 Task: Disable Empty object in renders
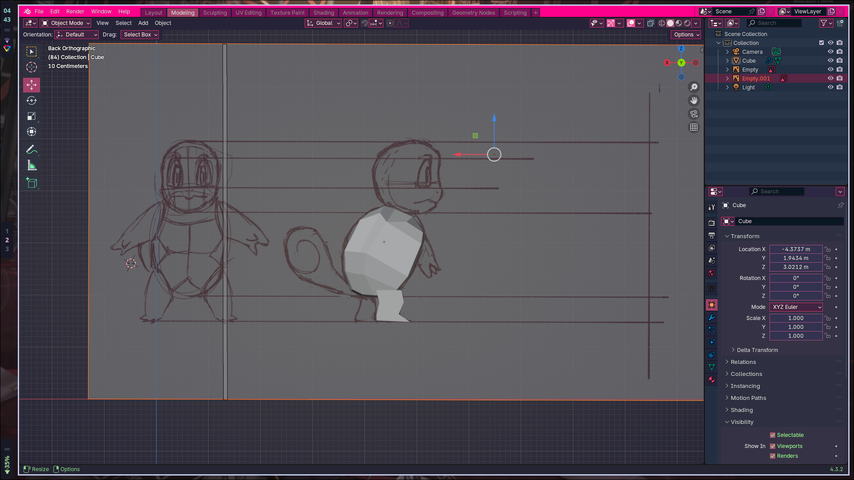[x=840, y=69]
